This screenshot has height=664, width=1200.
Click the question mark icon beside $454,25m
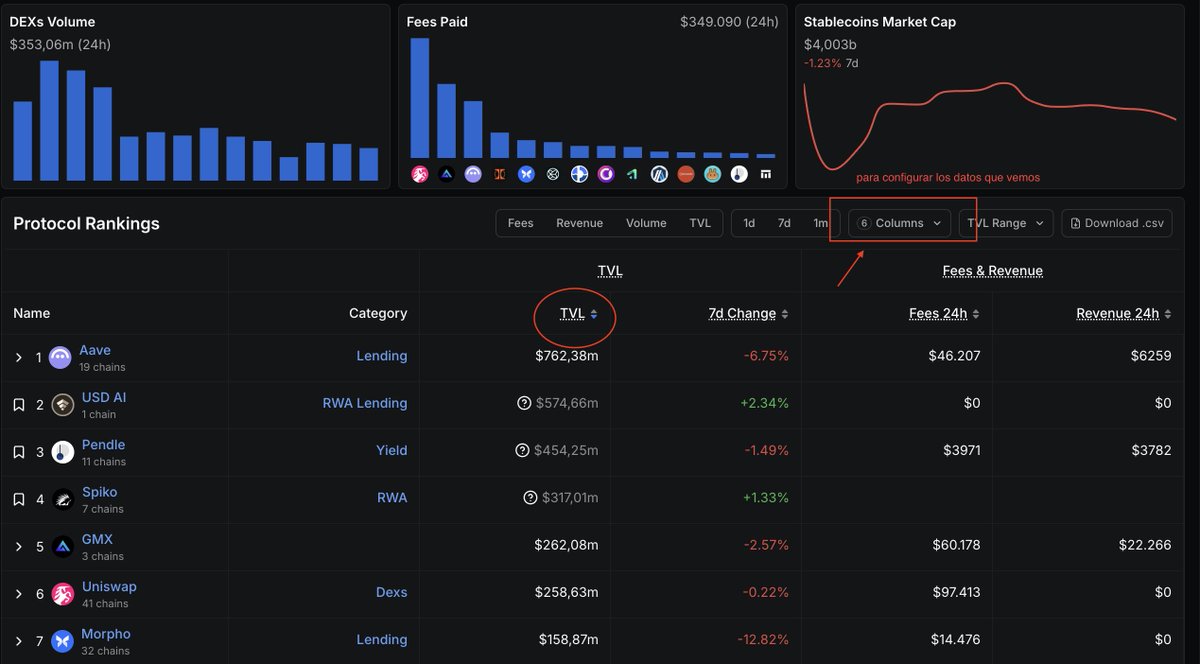click(x=522, y=451)
